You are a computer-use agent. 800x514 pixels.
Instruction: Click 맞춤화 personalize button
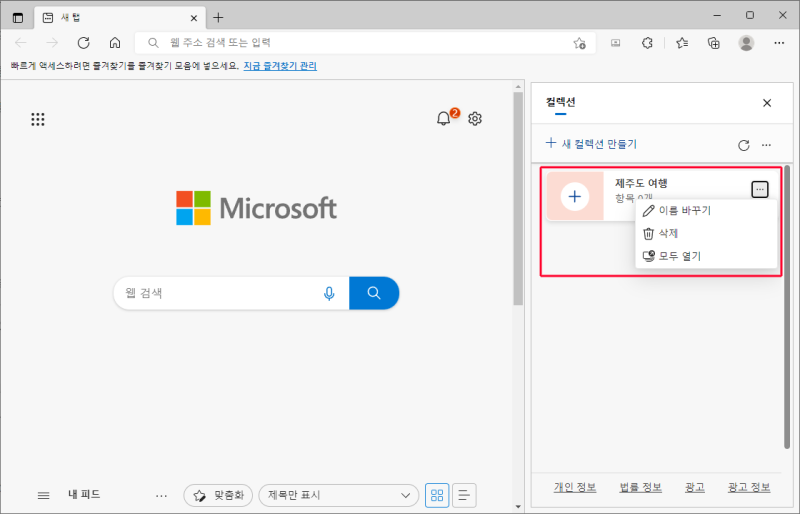[x=218, y=495]
